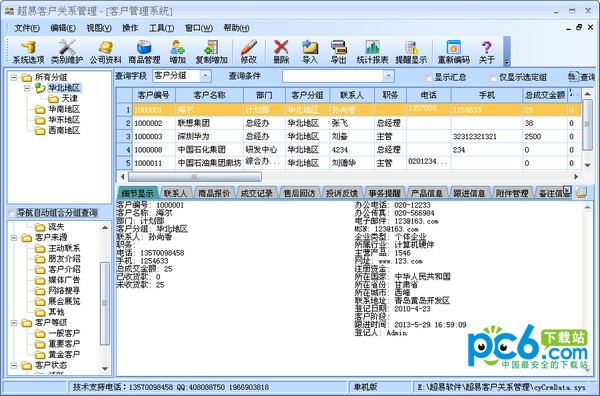Click lower tree panel scrollbar thumb
The image size is (600, 396).
coord(104,303)
